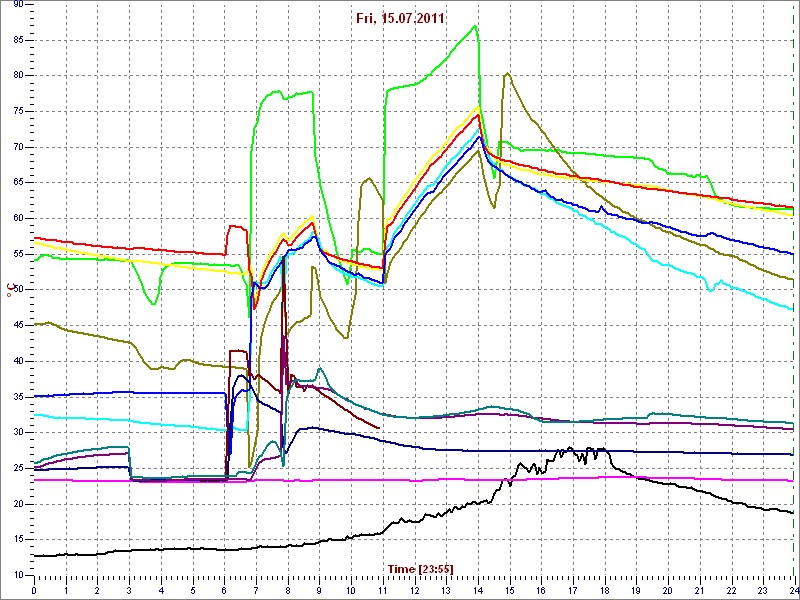Select the 45 label on temperature axis
This screenshot has width=800, height=600.
(x=18, y=326)
